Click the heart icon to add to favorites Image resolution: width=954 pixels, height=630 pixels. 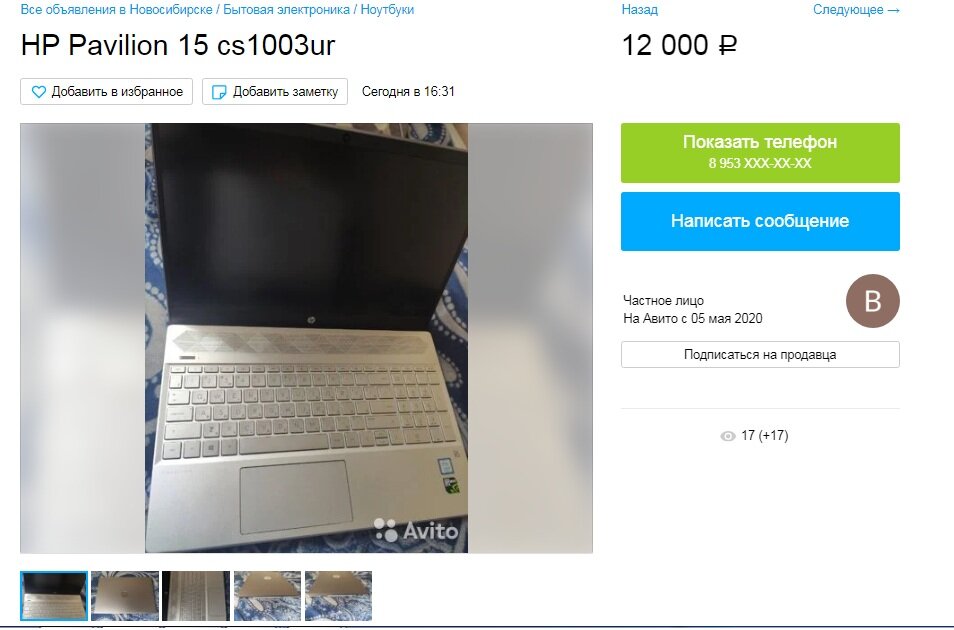click(38, 92)
